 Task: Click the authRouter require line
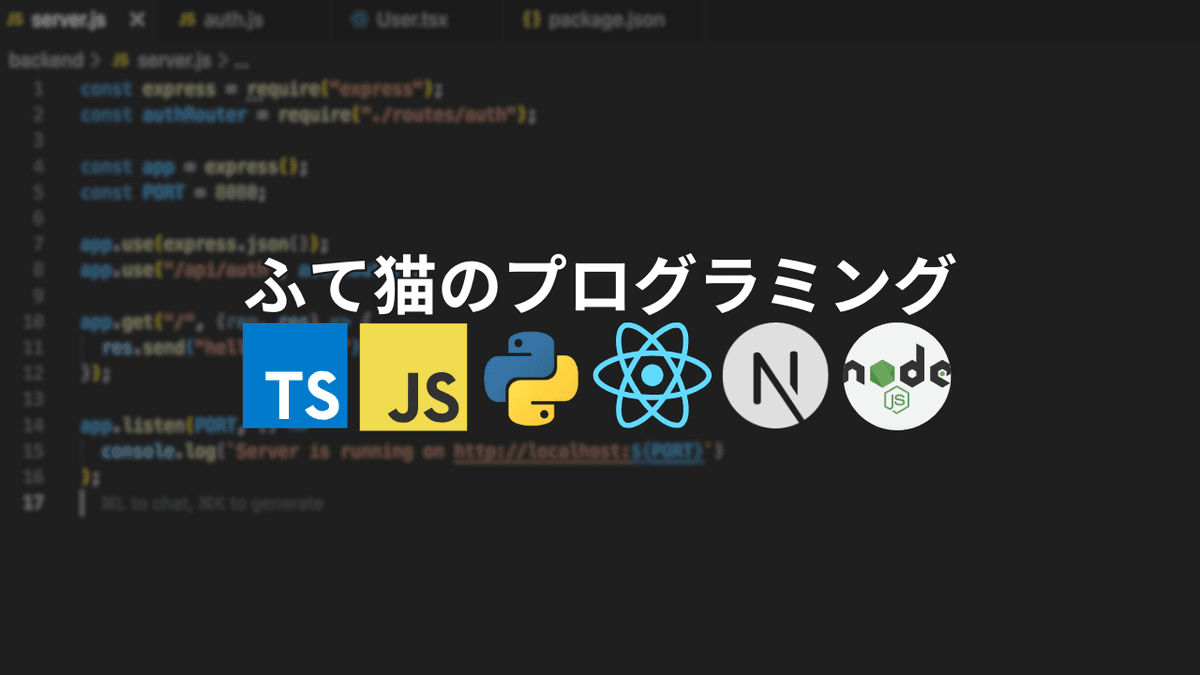point(308,115)
